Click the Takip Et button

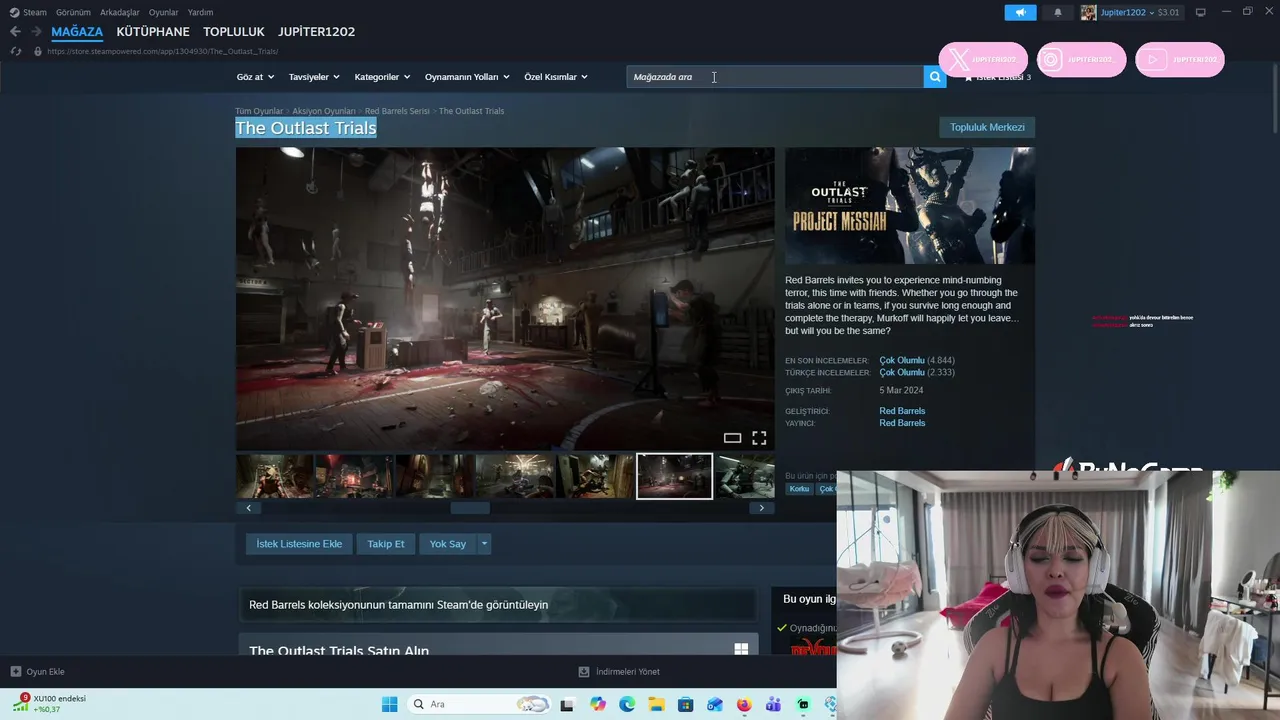385,544
